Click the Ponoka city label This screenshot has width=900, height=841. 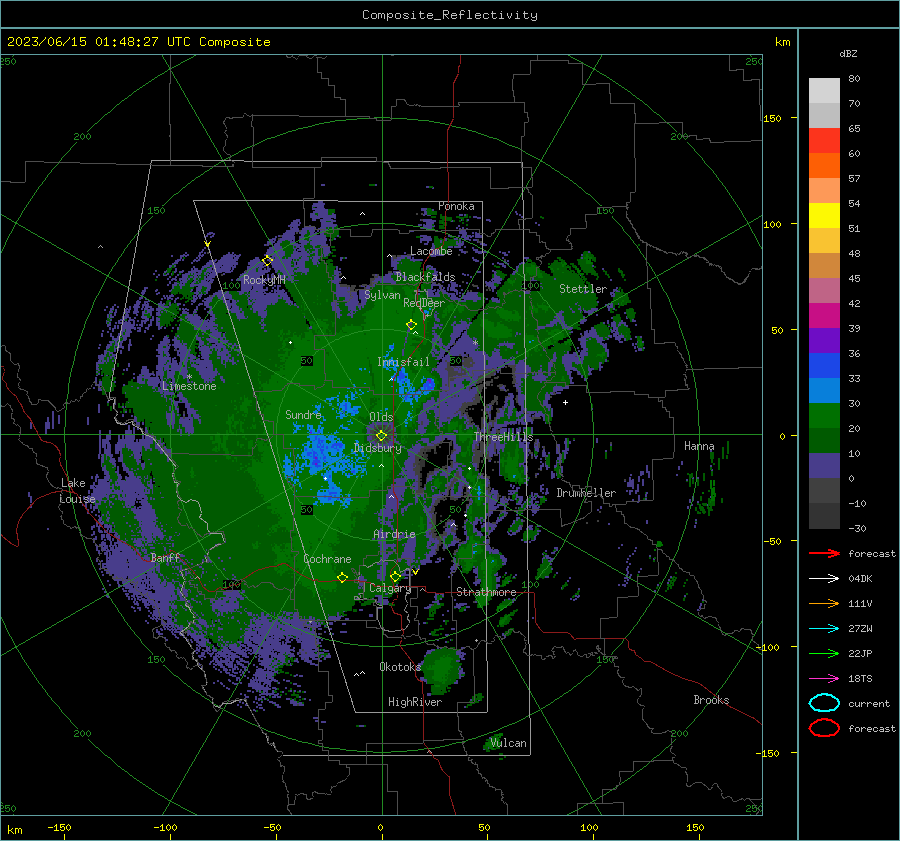click(456, 206)
